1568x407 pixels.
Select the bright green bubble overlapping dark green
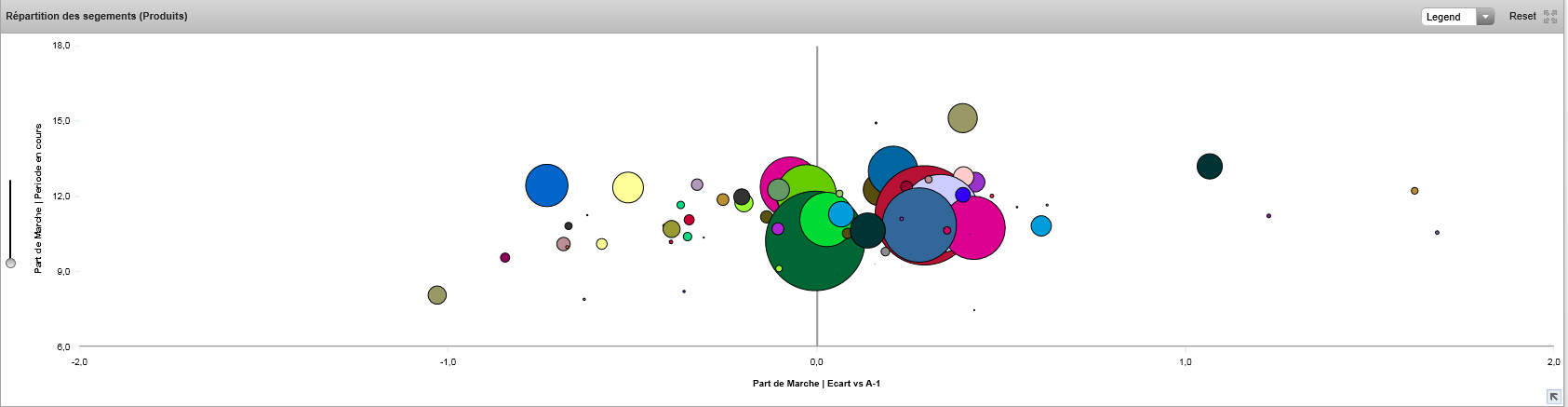pos(826,219)
